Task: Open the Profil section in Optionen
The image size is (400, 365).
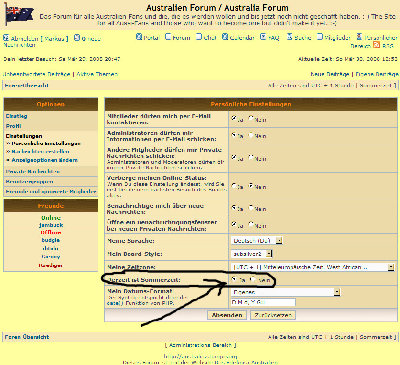Action: pos(14,126)
